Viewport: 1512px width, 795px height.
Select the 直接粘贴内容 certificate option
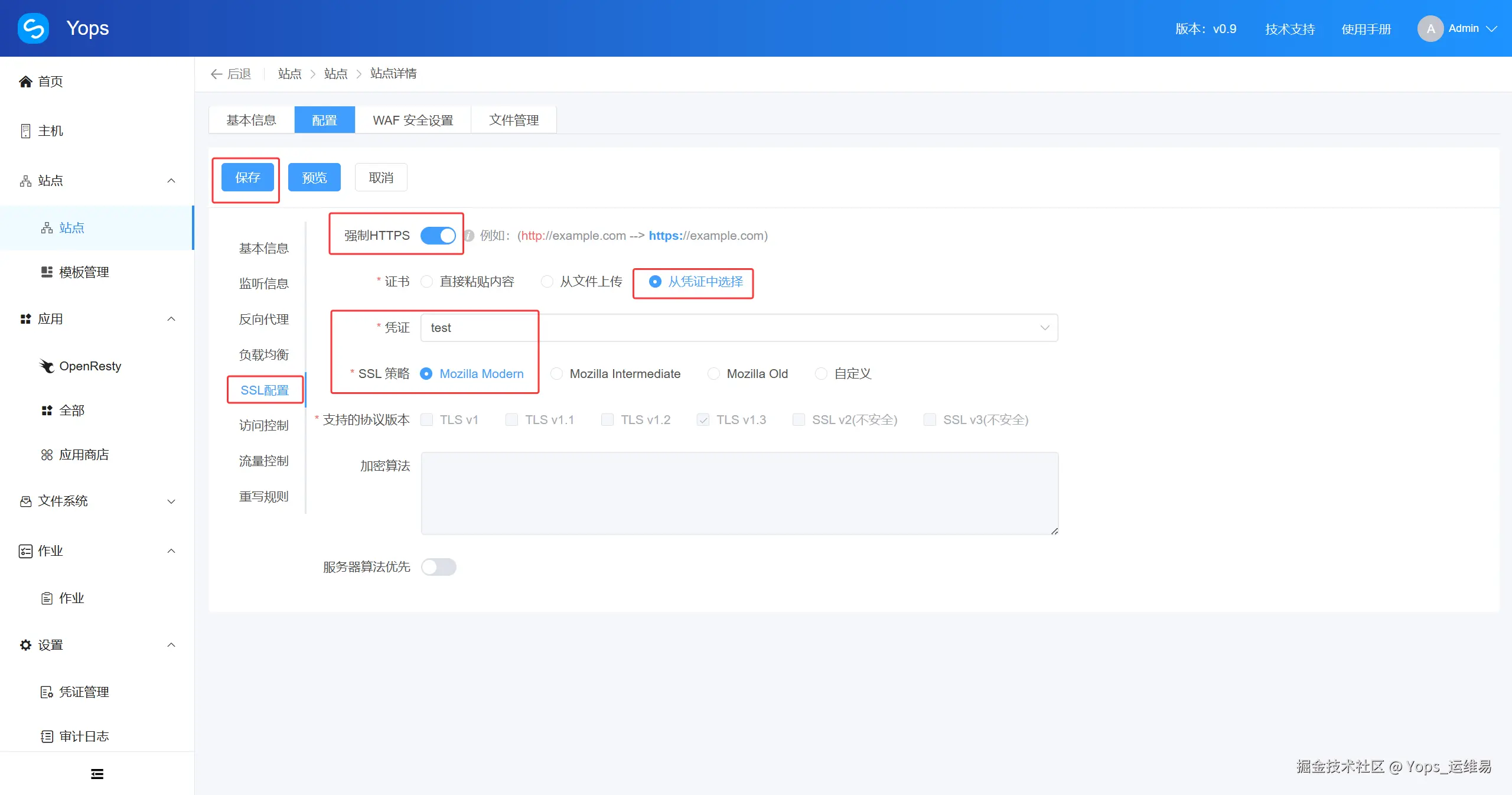tap(426, 282)
